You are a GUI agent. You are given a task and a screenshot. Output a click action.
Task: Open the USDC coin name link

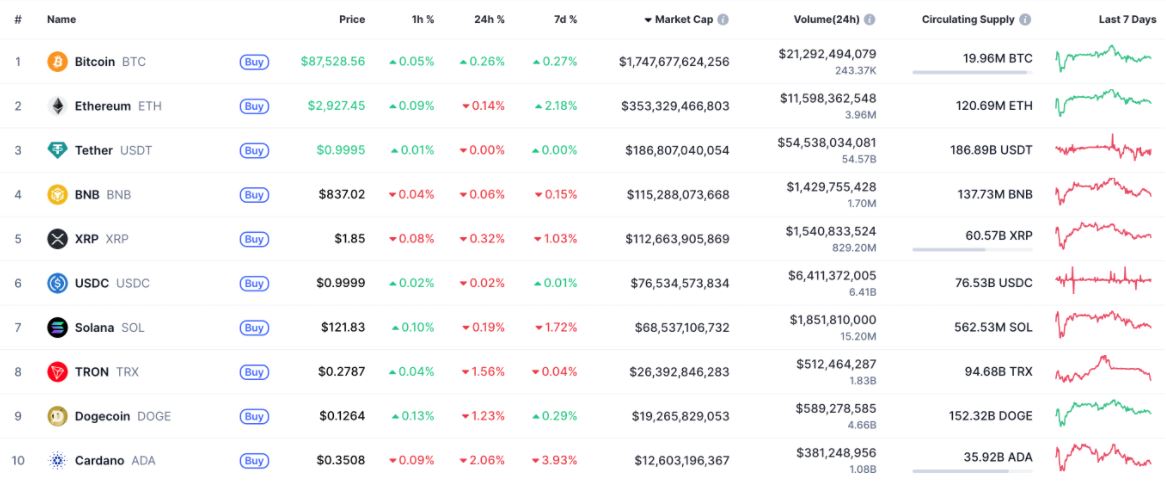[x=92, y=283]
